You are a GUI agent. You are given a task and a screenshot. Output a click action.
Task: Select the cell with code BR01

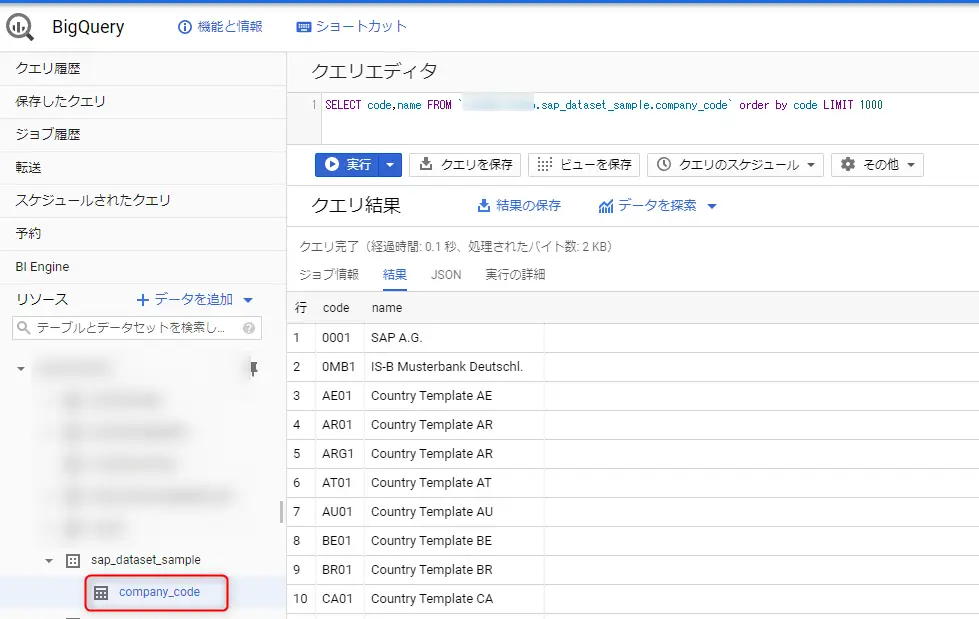340,570
